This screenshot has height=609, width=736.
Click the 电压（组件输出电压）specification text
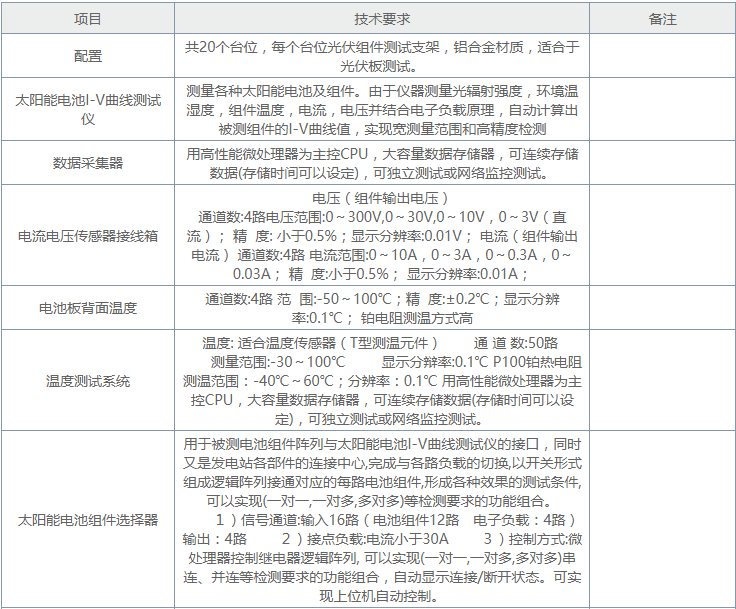click(x=381, y=198)
